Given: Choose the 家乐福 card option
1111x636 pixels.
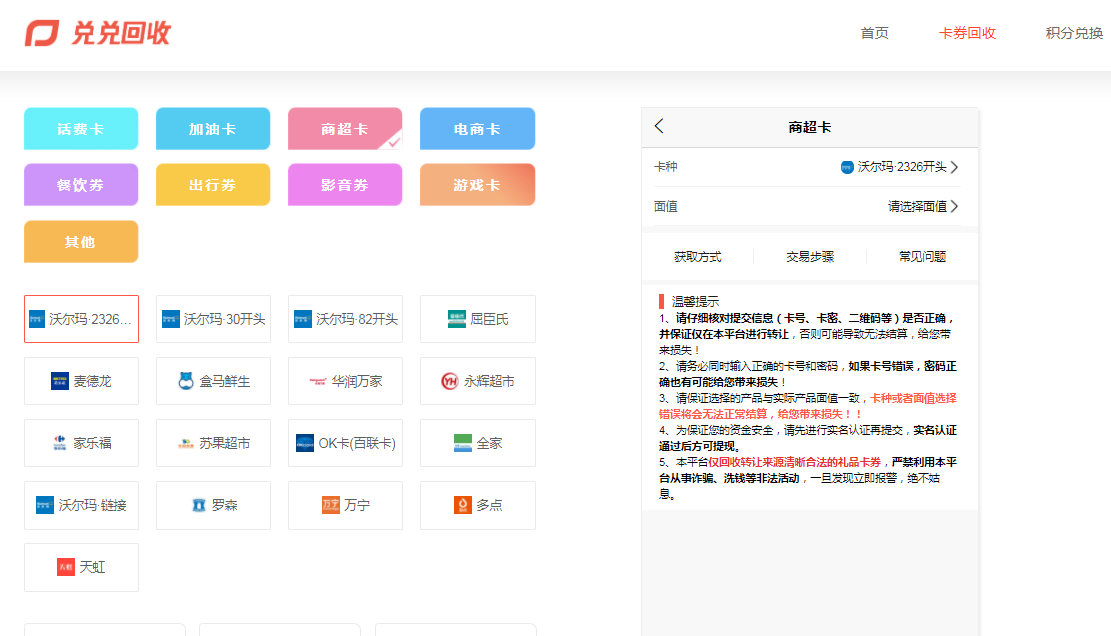Looking at the screenshot, I should 81,443.
